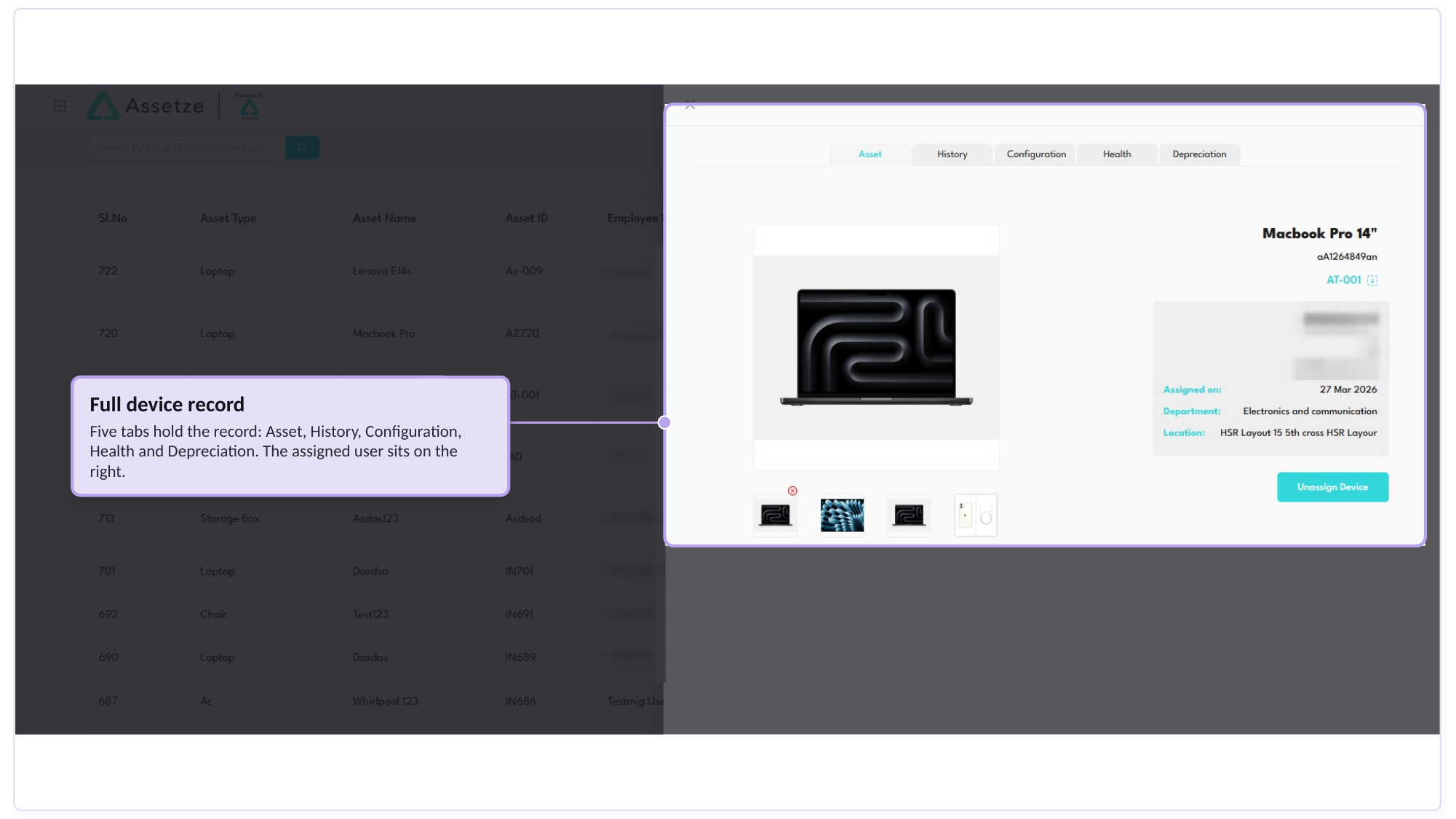Click the Asset ID column header

point(527,218)
